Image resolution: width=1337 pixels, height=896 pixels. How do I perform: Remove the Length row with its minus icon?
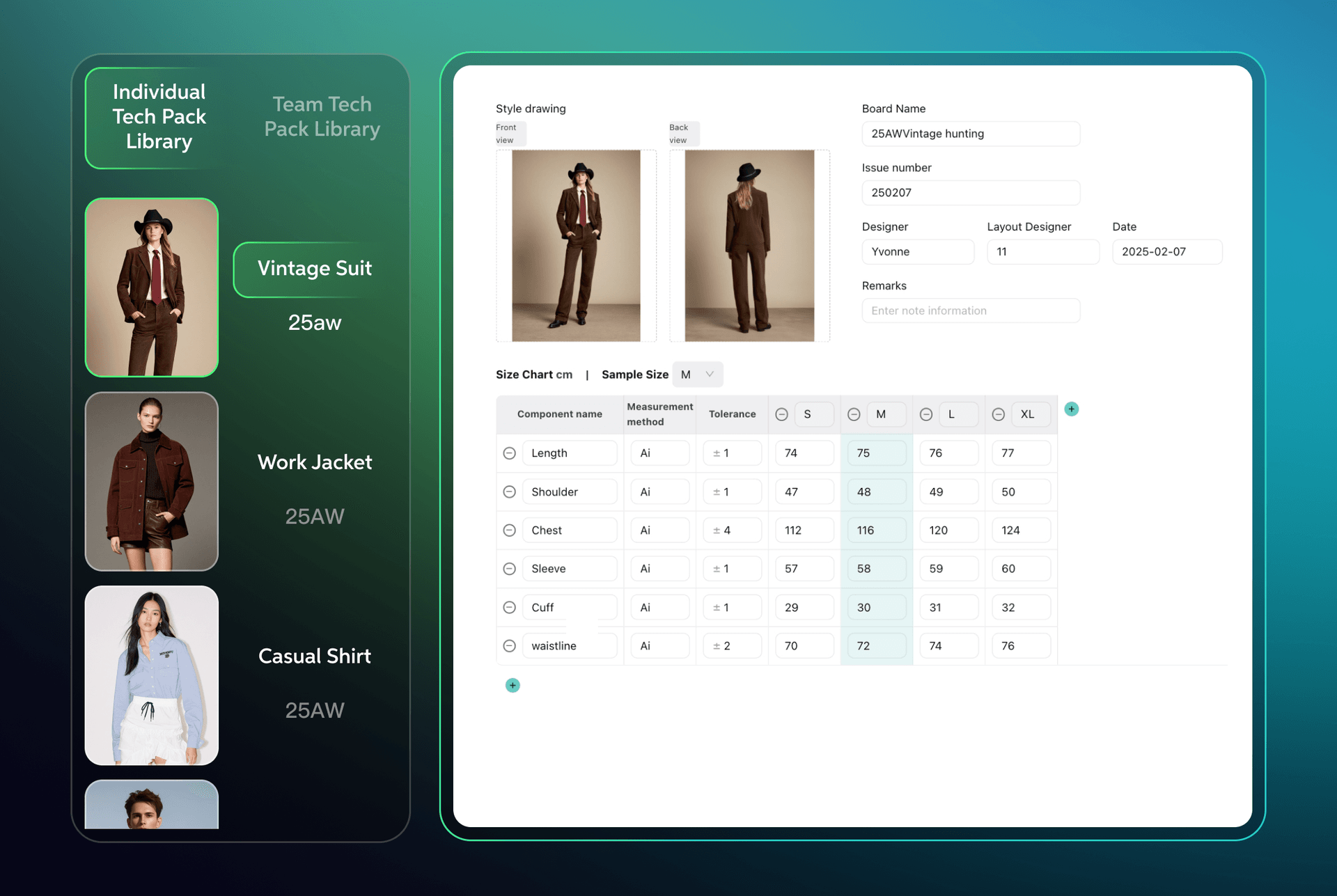(509, 453)
